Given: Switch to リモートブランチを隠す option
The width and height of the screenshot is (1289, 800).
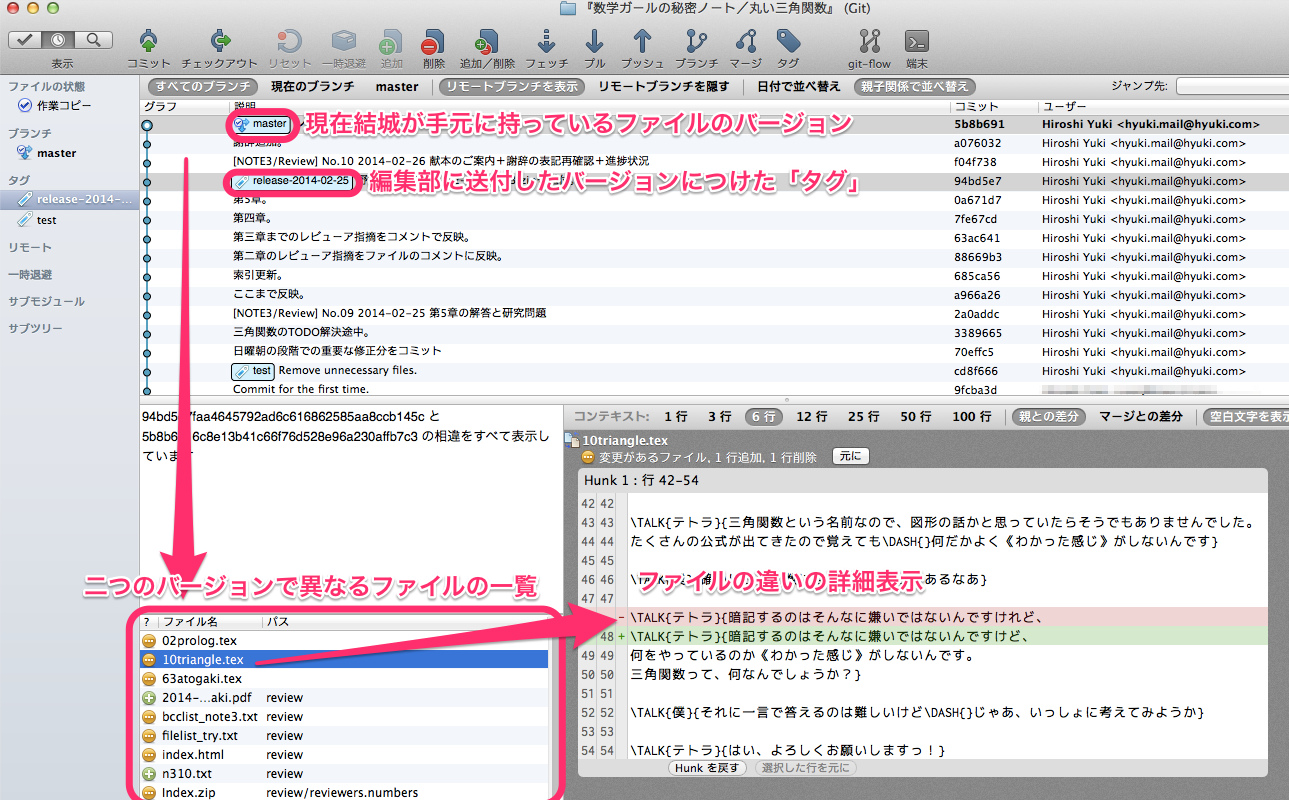Looking at the screenshot, I should (x=663, y=87).
